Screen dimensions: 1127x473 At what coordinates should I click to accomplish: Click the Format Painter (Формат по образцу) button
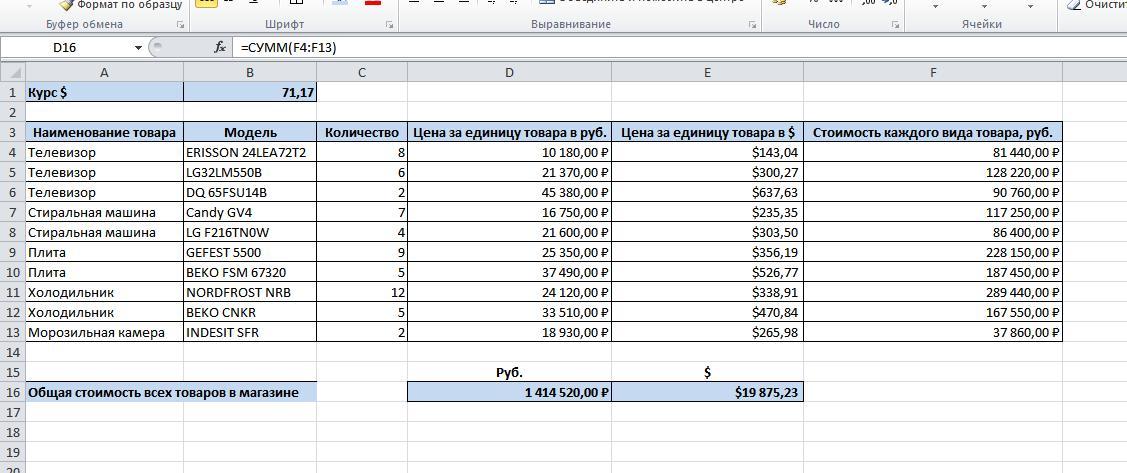pyautogui.click(x=121, y=5)
